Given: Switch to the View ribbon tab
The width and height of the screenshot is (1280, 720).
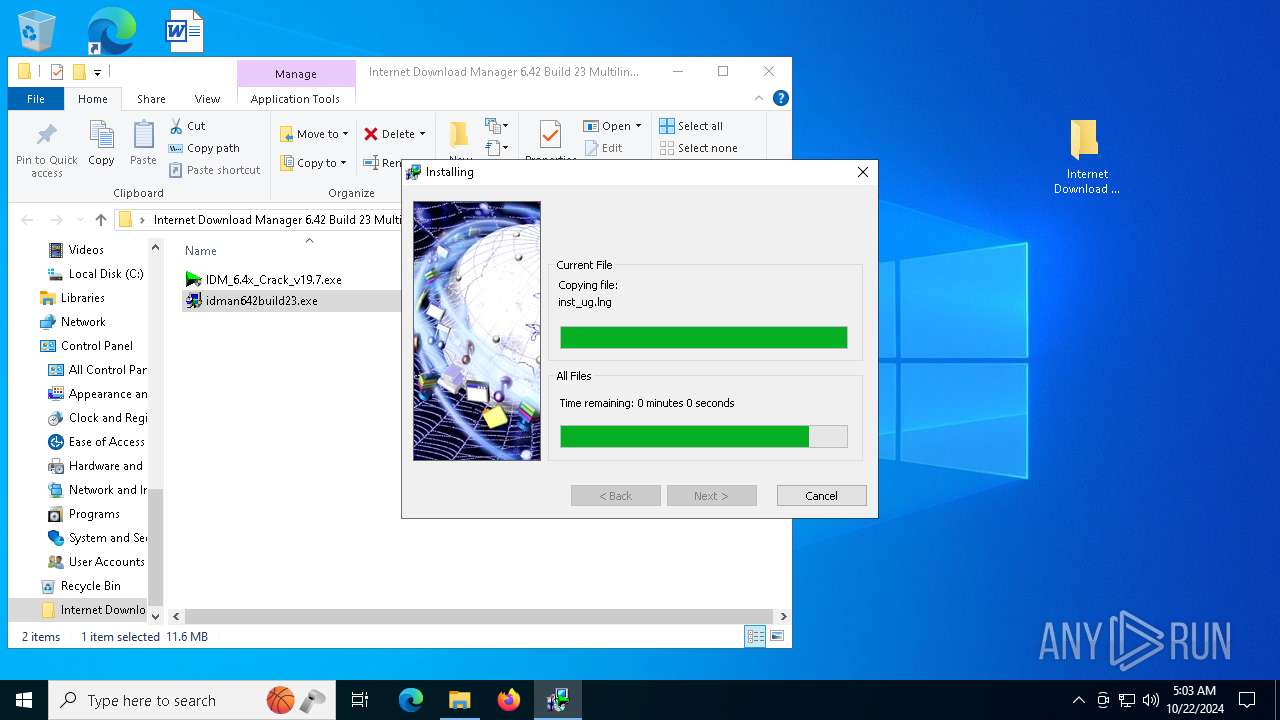Looking at the screenshot, I should (207, 99).
